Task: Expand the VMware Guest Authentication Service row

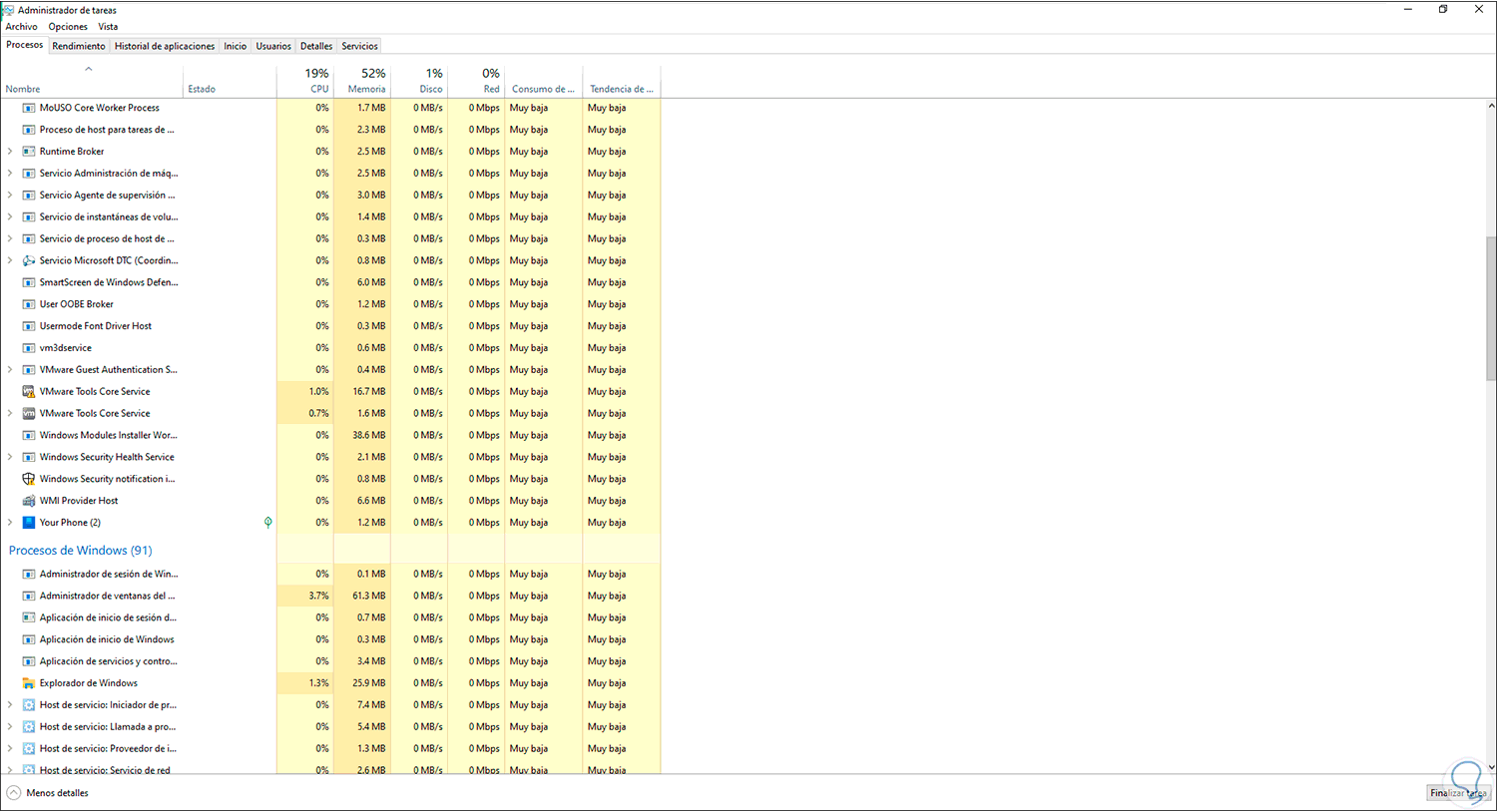Action: pos(10,370)
